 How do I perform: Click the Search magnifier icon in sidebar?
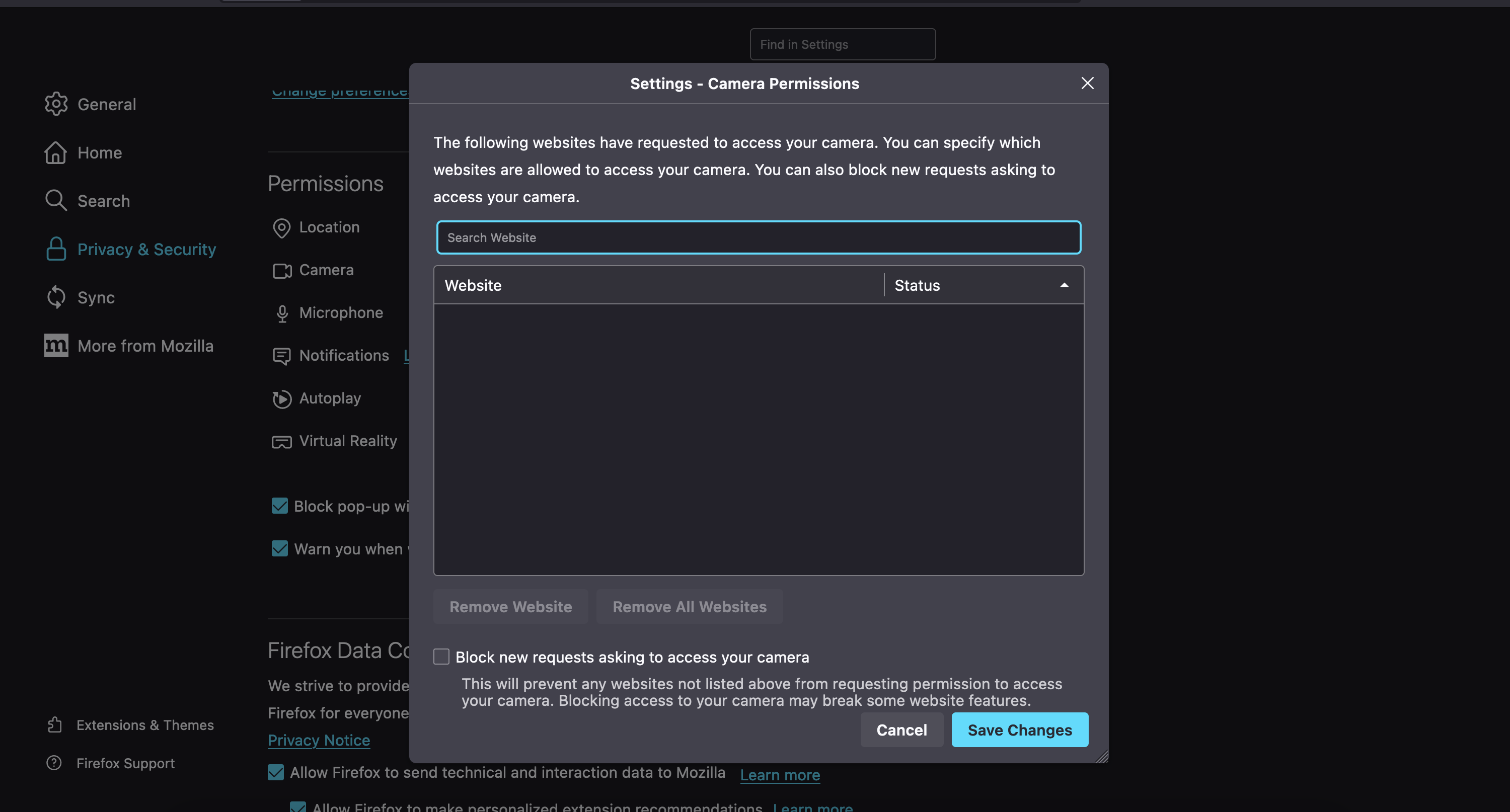pyautogui.click(x=56, y=201)
